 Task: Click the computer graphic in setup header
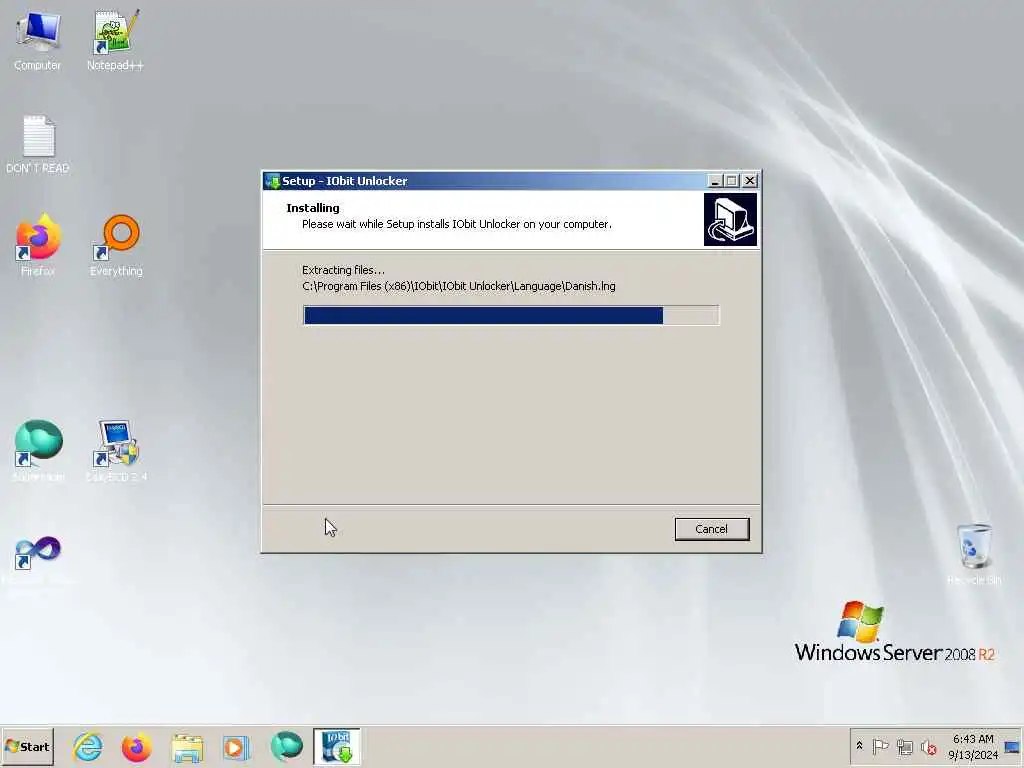coord(730,219)
